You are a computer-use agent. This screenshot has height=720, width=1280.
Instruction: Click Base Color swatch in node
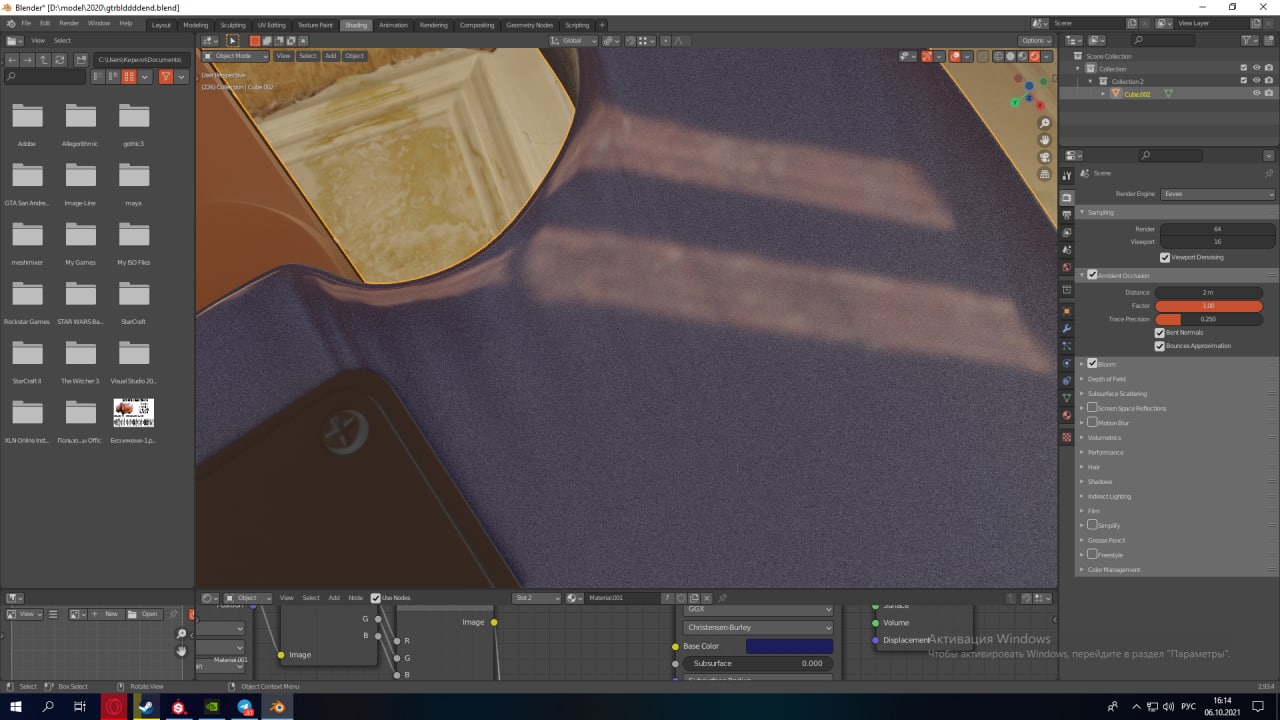click(x=789, y=646)
